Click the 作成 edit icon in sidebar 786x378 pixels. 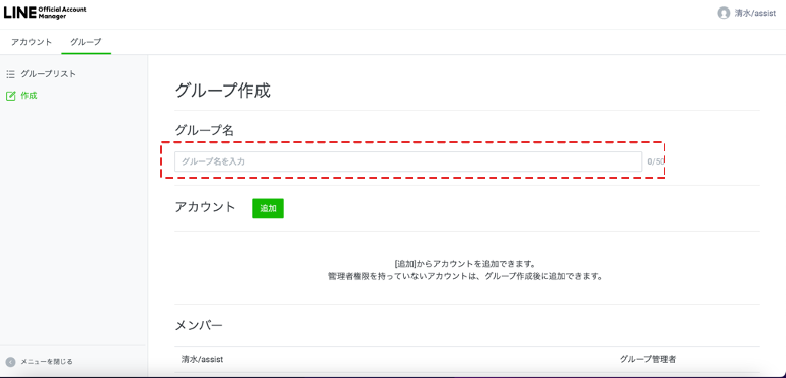pyautogui.click(x=11, y=96)
